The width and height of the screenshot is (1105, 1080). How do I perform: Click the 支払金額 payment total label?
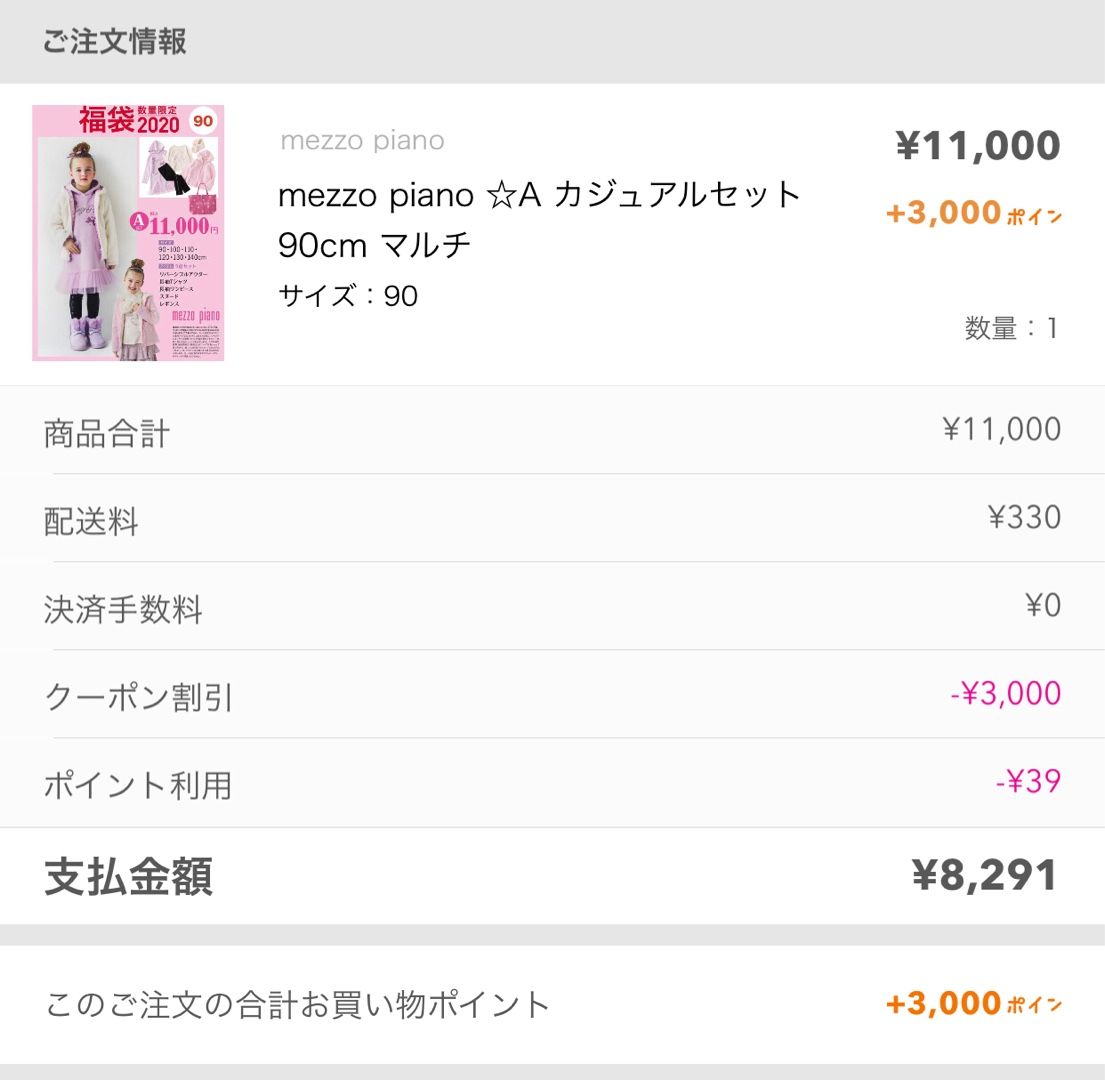point(128,877)
